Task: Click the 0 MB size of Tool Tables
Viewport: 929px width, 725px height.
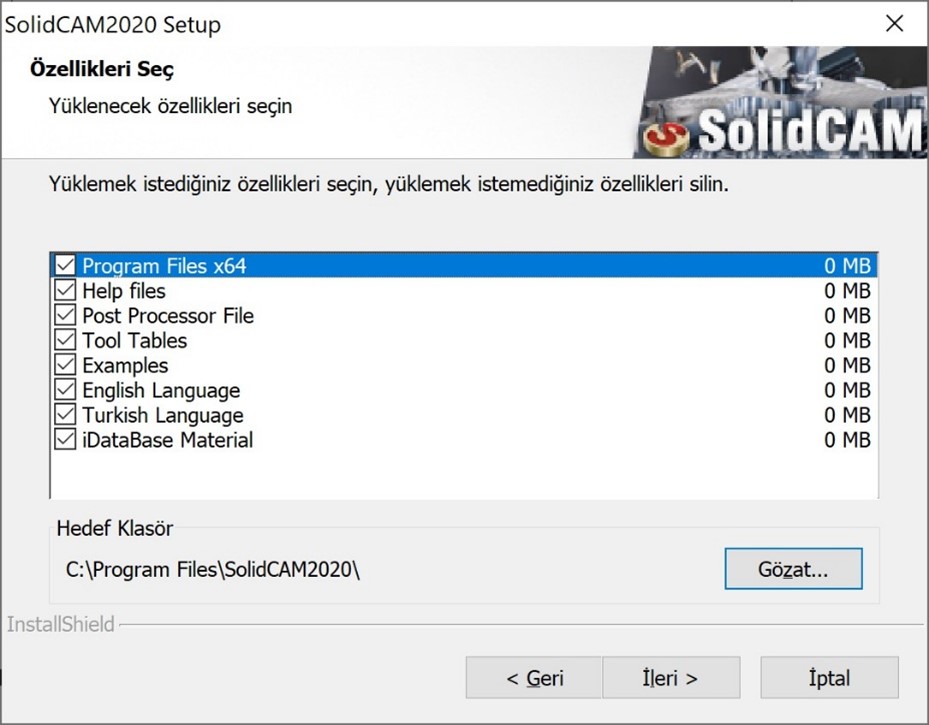Action: 847,341
